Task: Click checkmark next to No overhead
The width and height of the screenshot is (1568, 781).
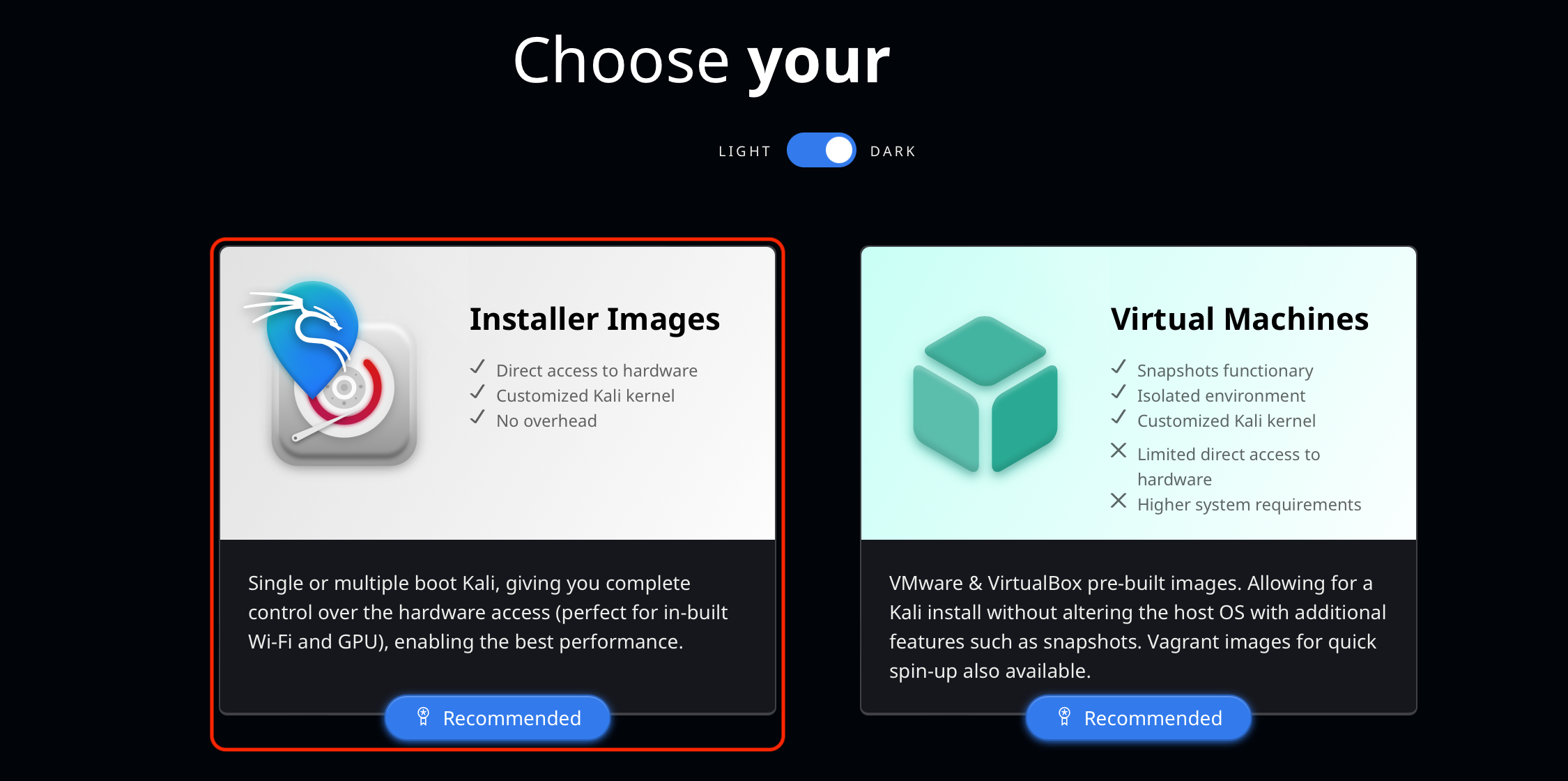Action: point(477,417)
